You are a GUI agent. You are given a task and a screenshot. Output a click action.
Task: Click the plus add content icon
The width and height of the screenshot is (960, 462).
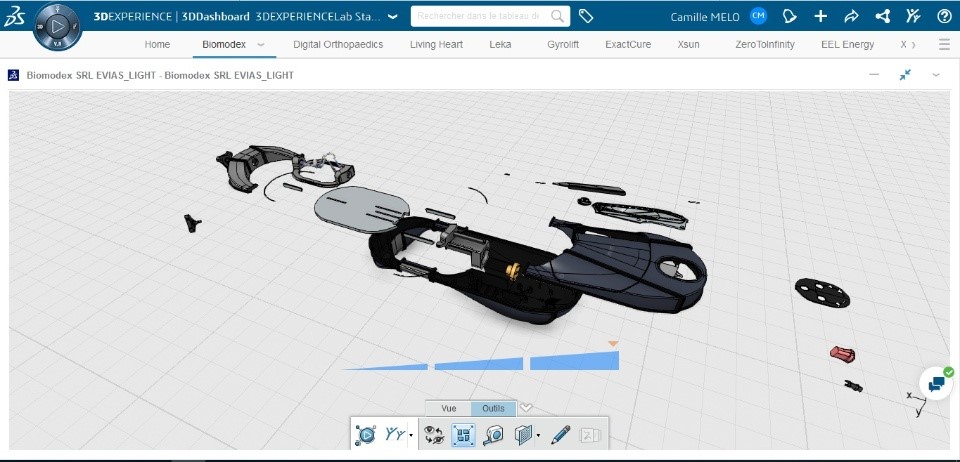820,17
